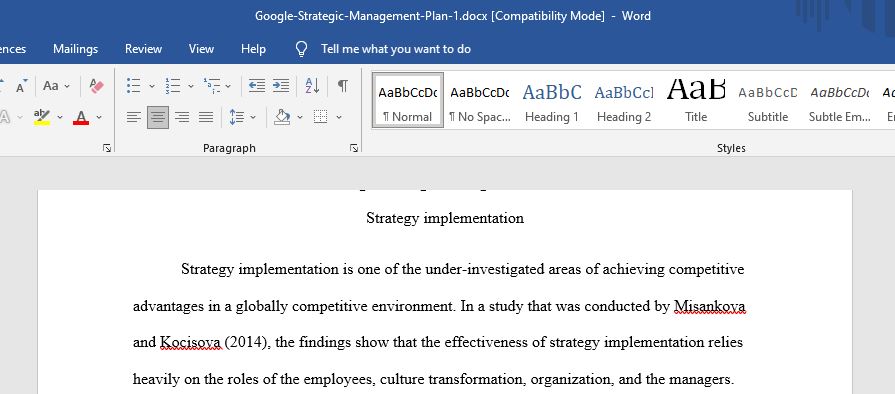The width and height of the screenshot is (895, 394).
Task: Increase the paragraph indent
Action: pyautogui.click(x=280, y=86)
